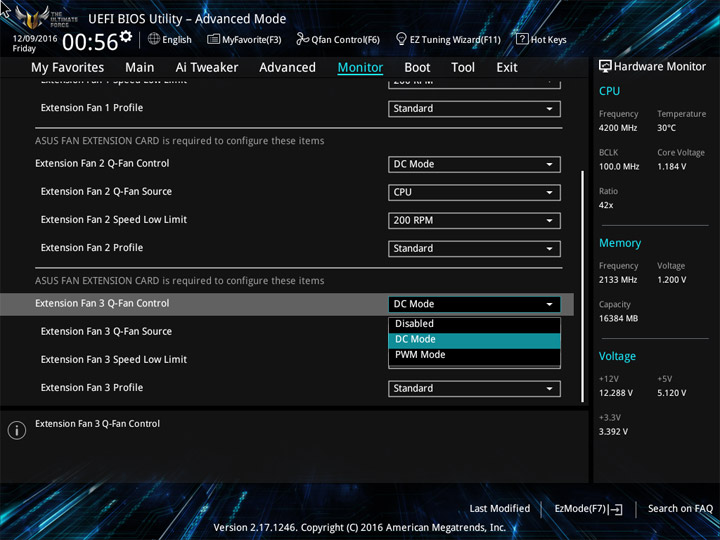Open Extension Fan 1 Profile dropdown
Screen dimensions: 720x540
474,109
